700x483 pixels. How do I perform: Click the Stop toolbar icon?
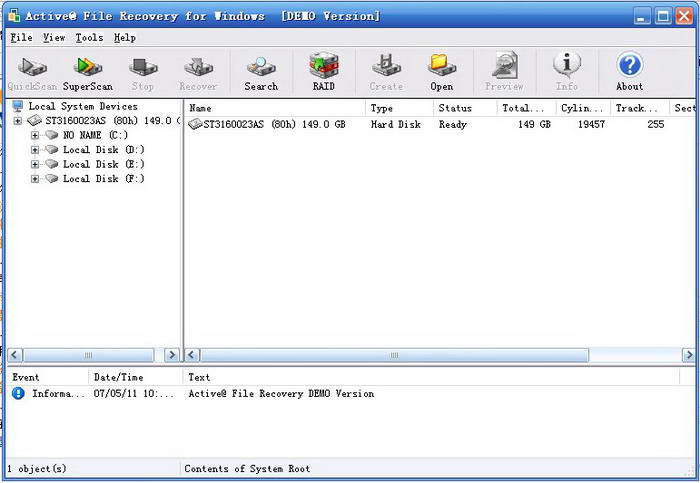(x=143, y=67)
